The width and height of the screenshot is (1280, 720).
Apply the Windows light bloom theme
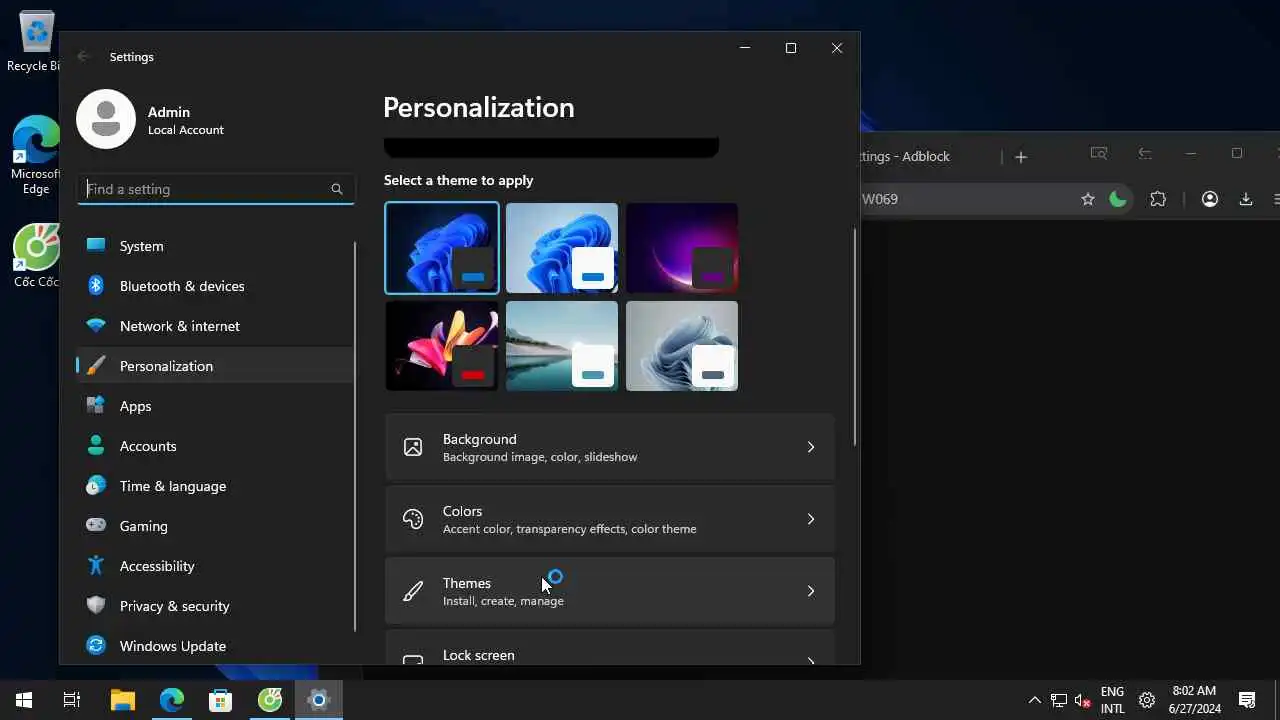562,248
